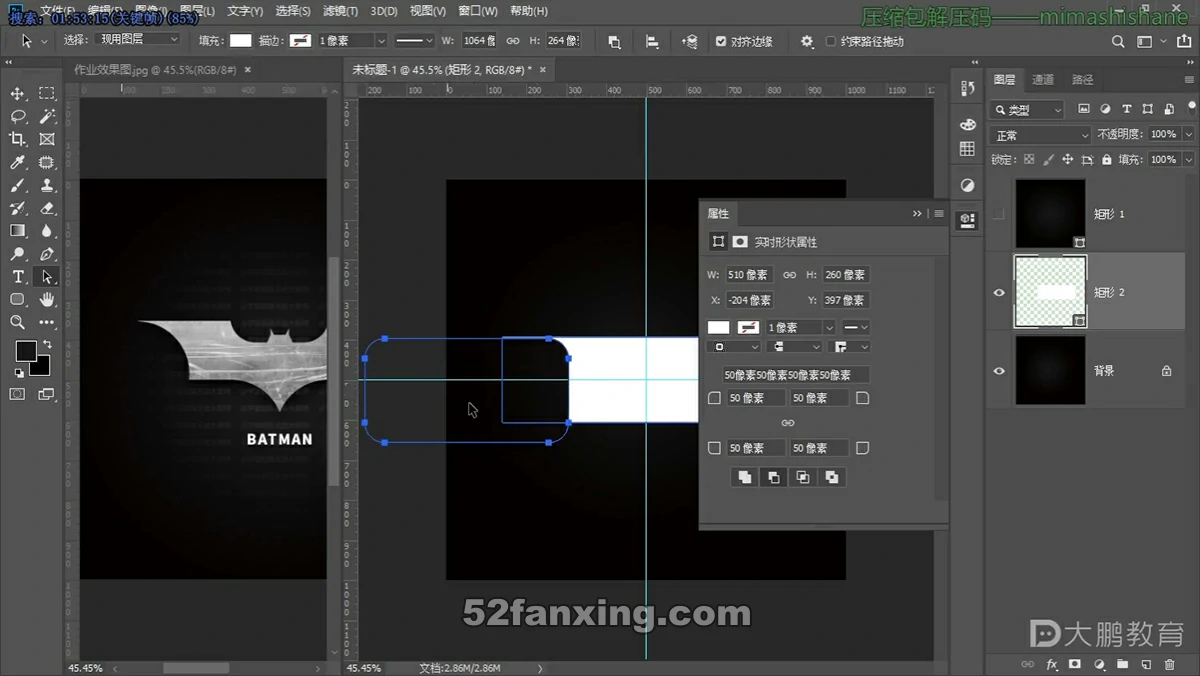Click the path arrangement icon in options bar
1200x676 pixels.
689,41
